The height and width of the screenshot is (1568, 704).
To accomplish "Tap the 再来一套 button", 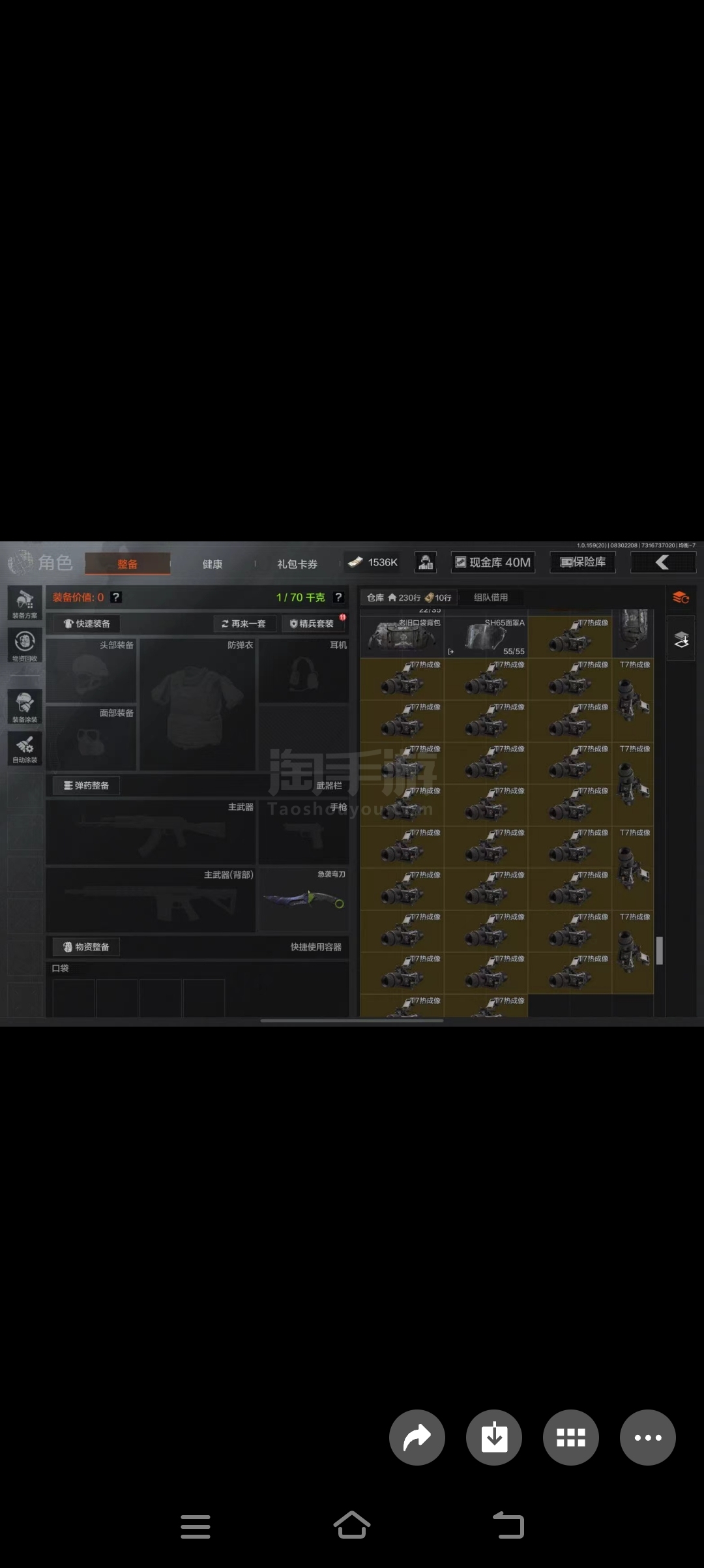I will click(x=244, y=624).
